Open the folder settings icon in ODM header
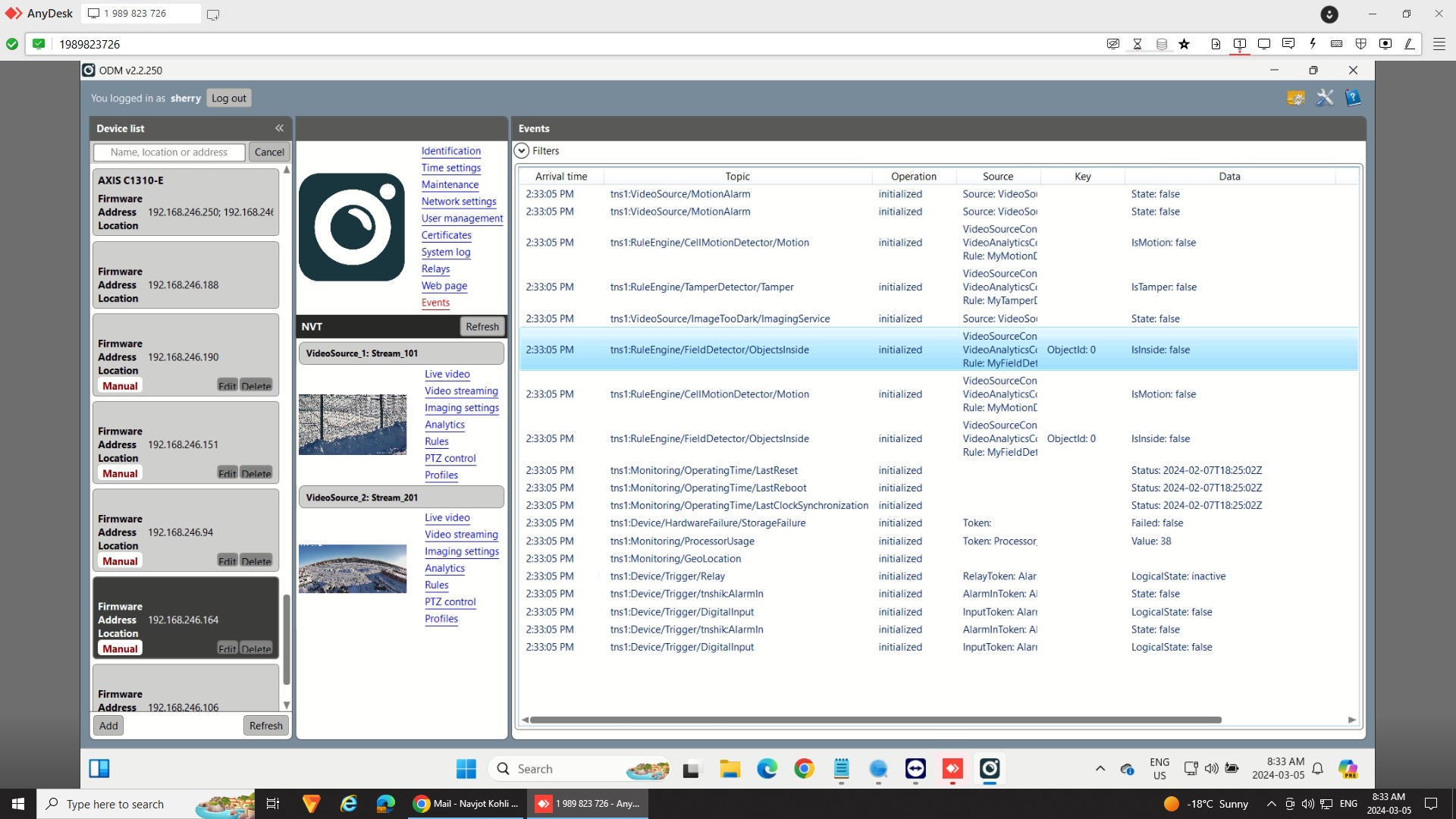 click(x=1295, y=98)
